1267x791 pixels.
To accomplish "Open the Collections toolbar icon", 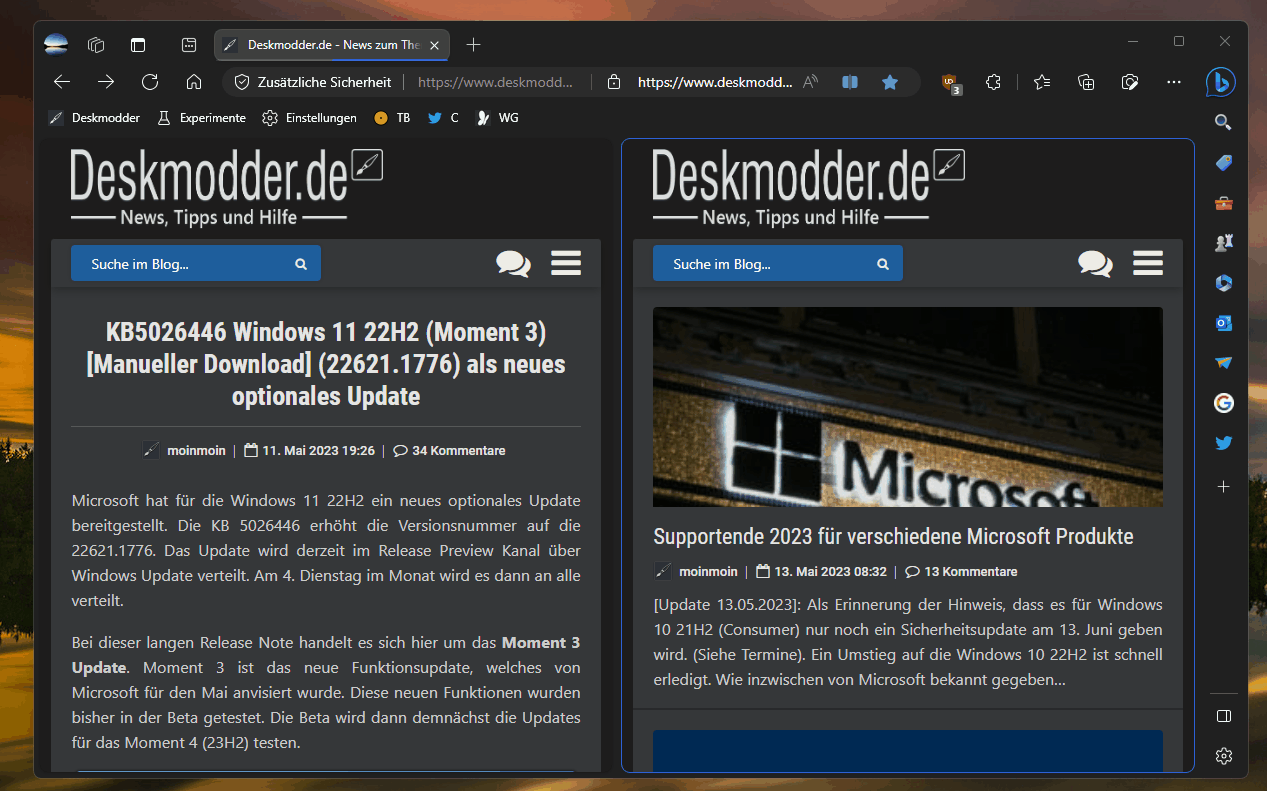I will [1086, 82].
